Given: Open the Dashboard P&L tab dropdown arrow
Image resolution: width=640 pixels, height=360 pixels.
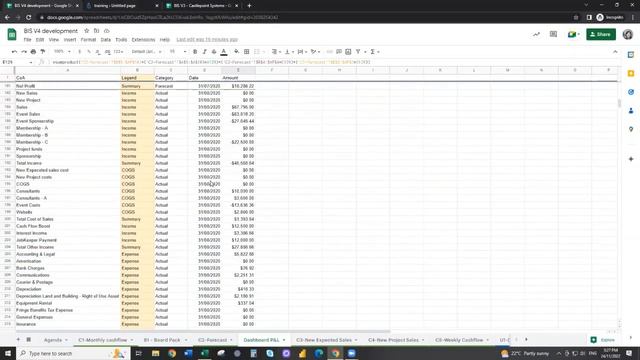Looking at the screenshot, I should tap(284, 340).
